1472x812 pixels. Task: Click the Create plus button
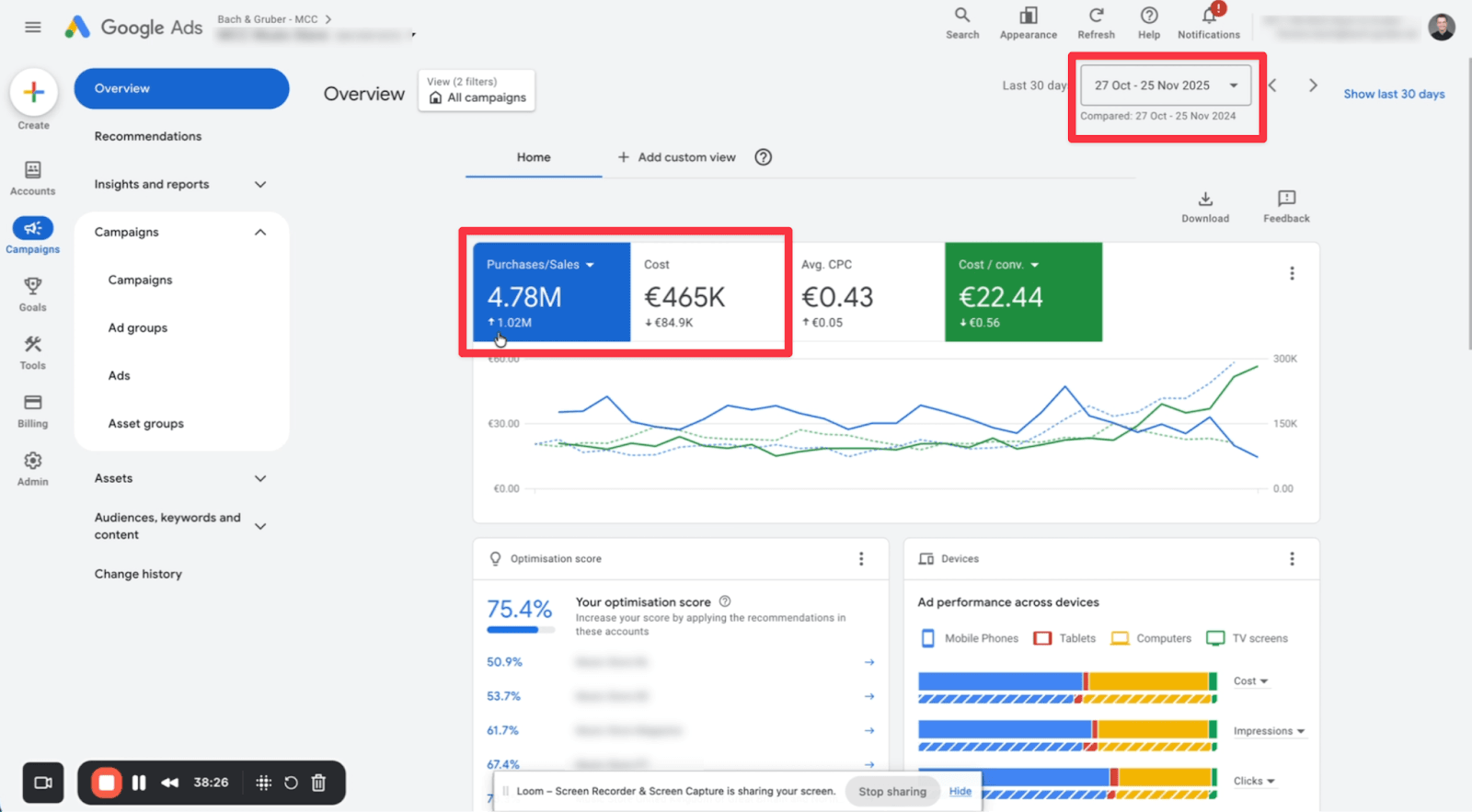[x=34, y=92]
